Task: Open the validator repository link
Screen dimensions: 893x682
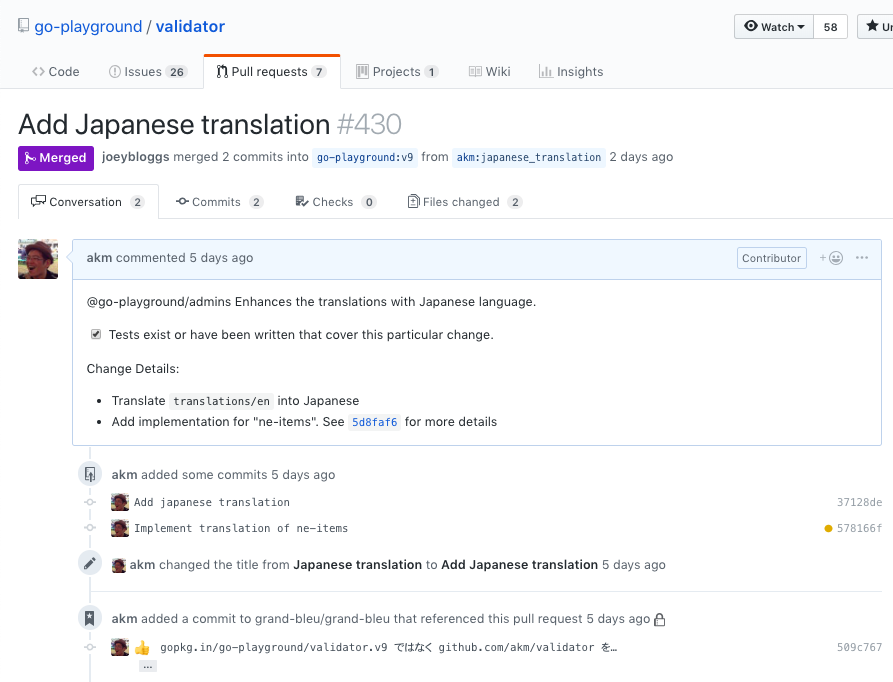Action: coord(190,27)
